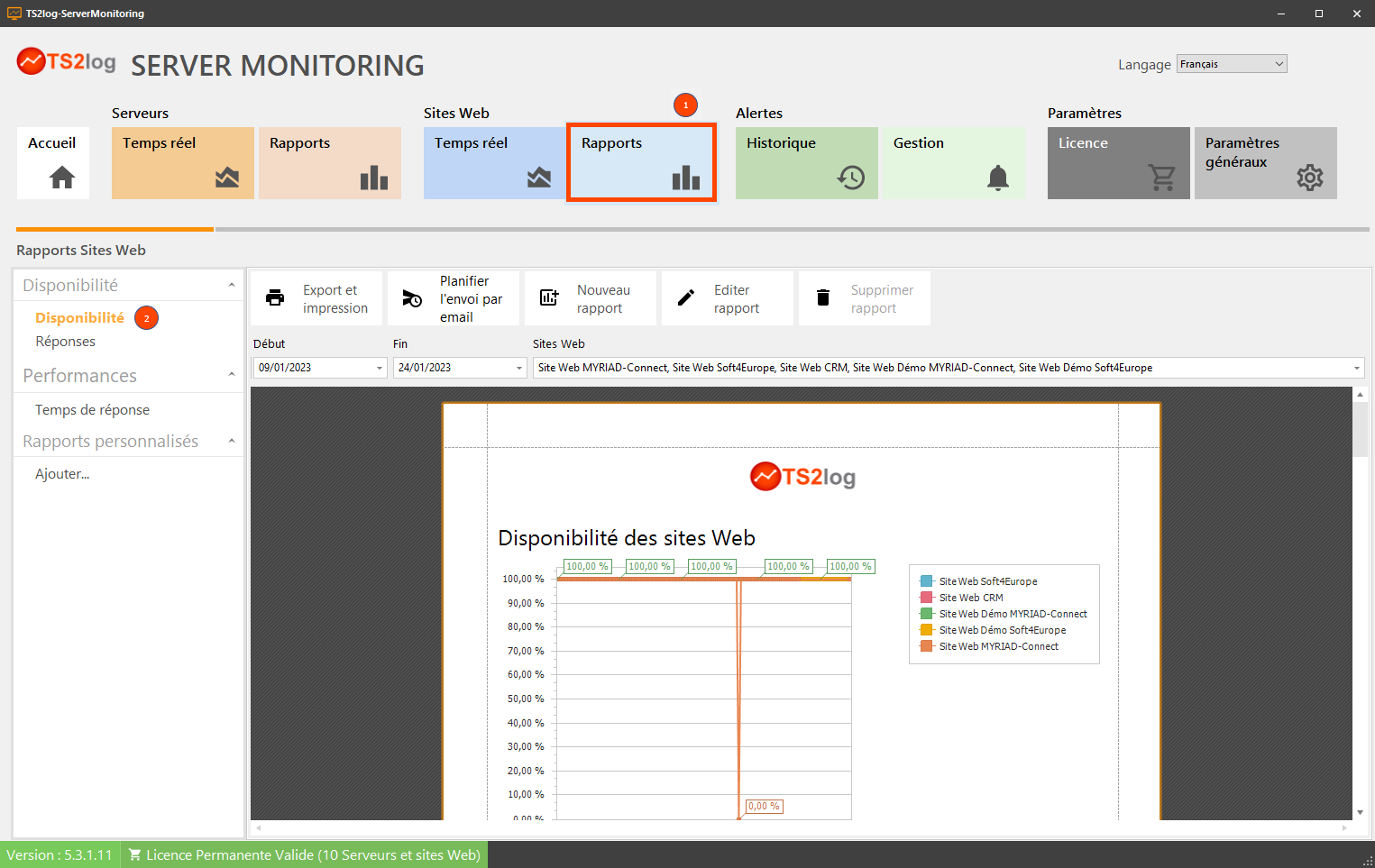Click the "Disponibilité des sites Web" chart title
Viewport: 1375px width, 868px height.
(x=627, y=538)
